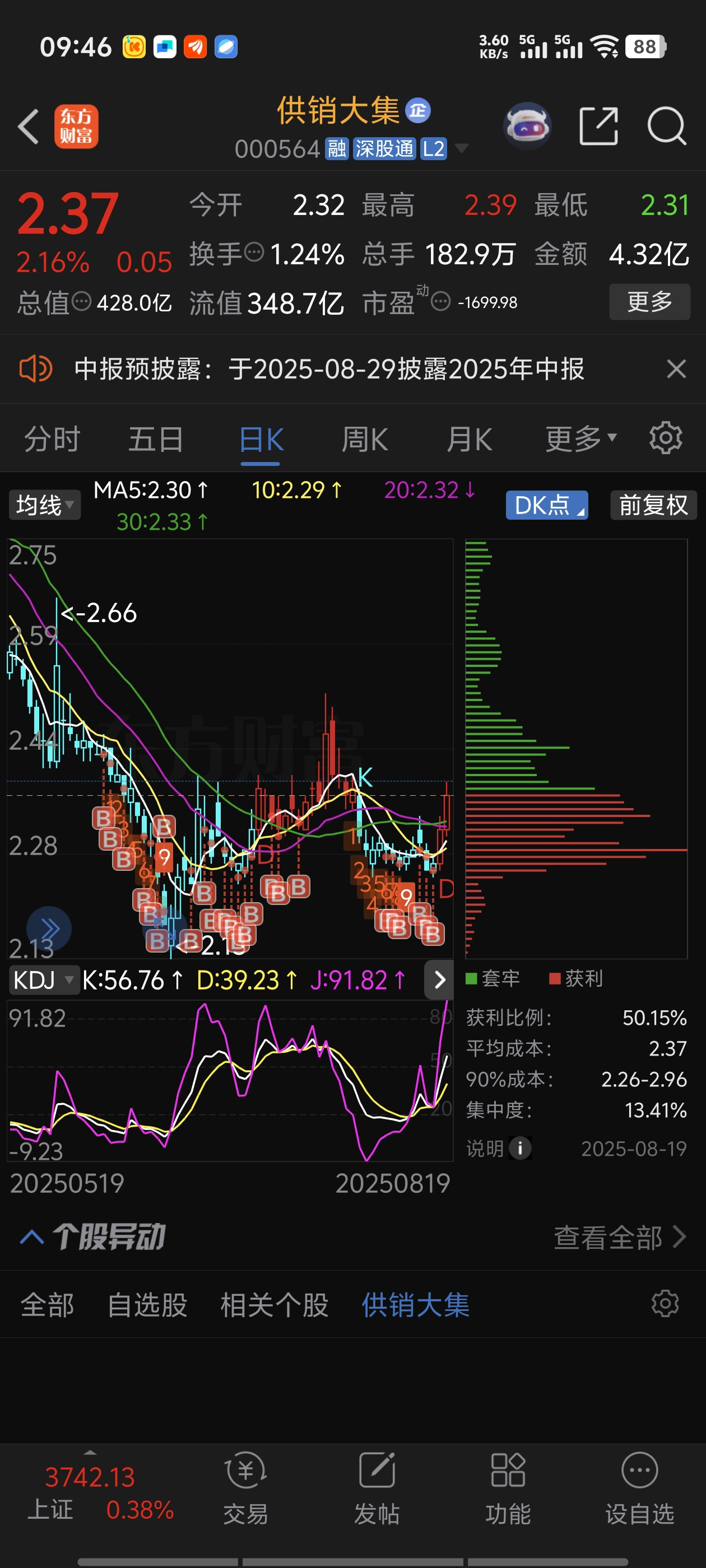The image size is (706, 1568).
Task: Tap the 企 badge beside 供销大集
Action: pos(418,110)
